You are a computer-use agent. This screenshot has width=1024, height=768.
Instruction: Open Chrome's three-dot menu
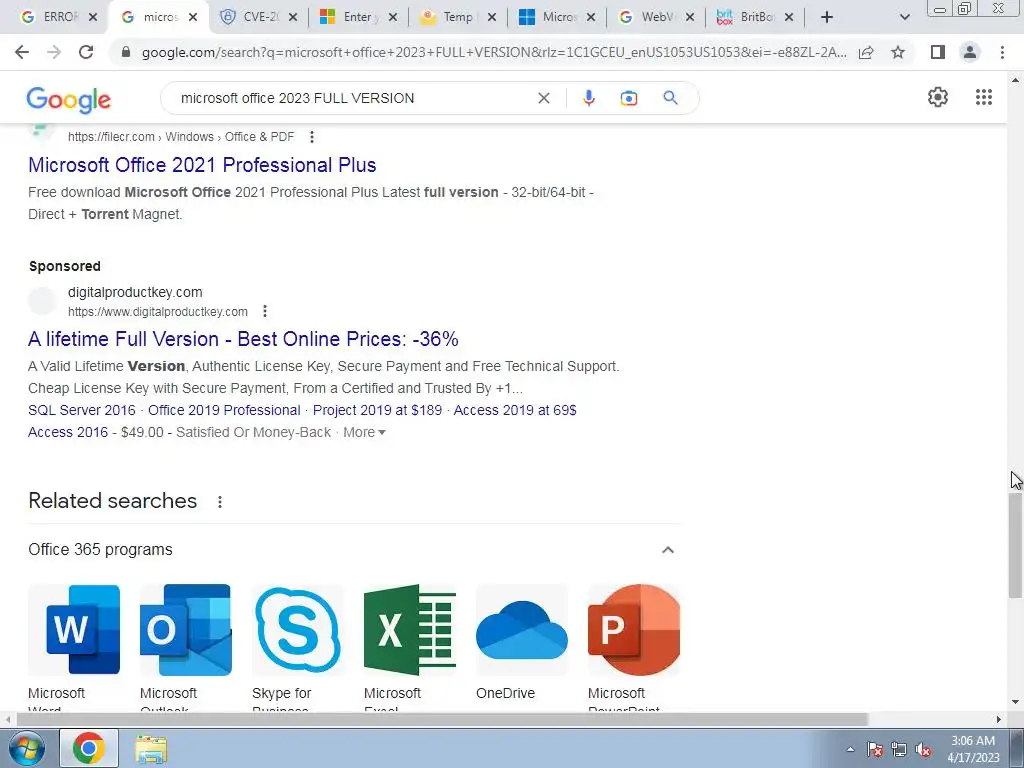click(x=1002, y=52)
